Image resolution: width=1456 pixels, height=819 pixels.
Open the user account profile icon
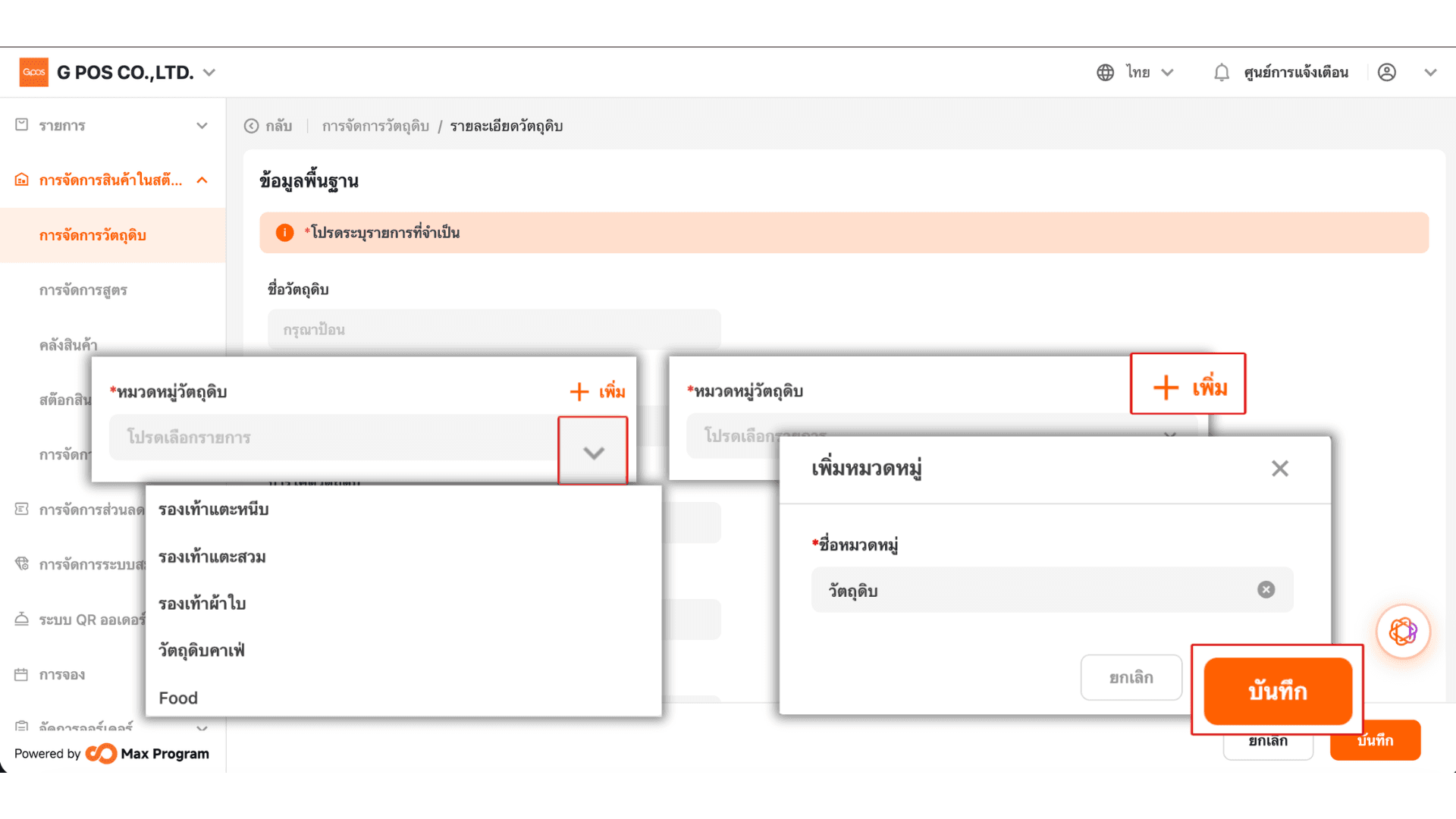tap(1386, 72)
